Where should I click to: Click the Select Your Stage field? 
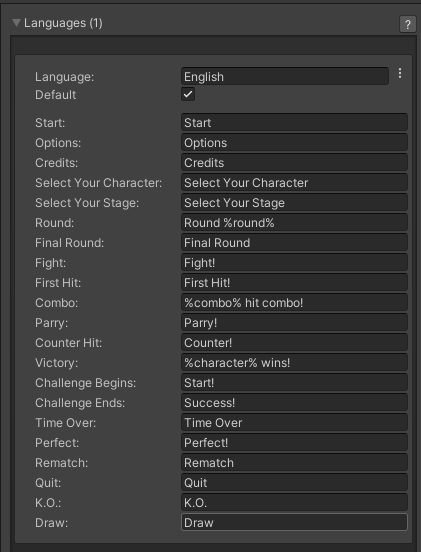coord(294,203)
